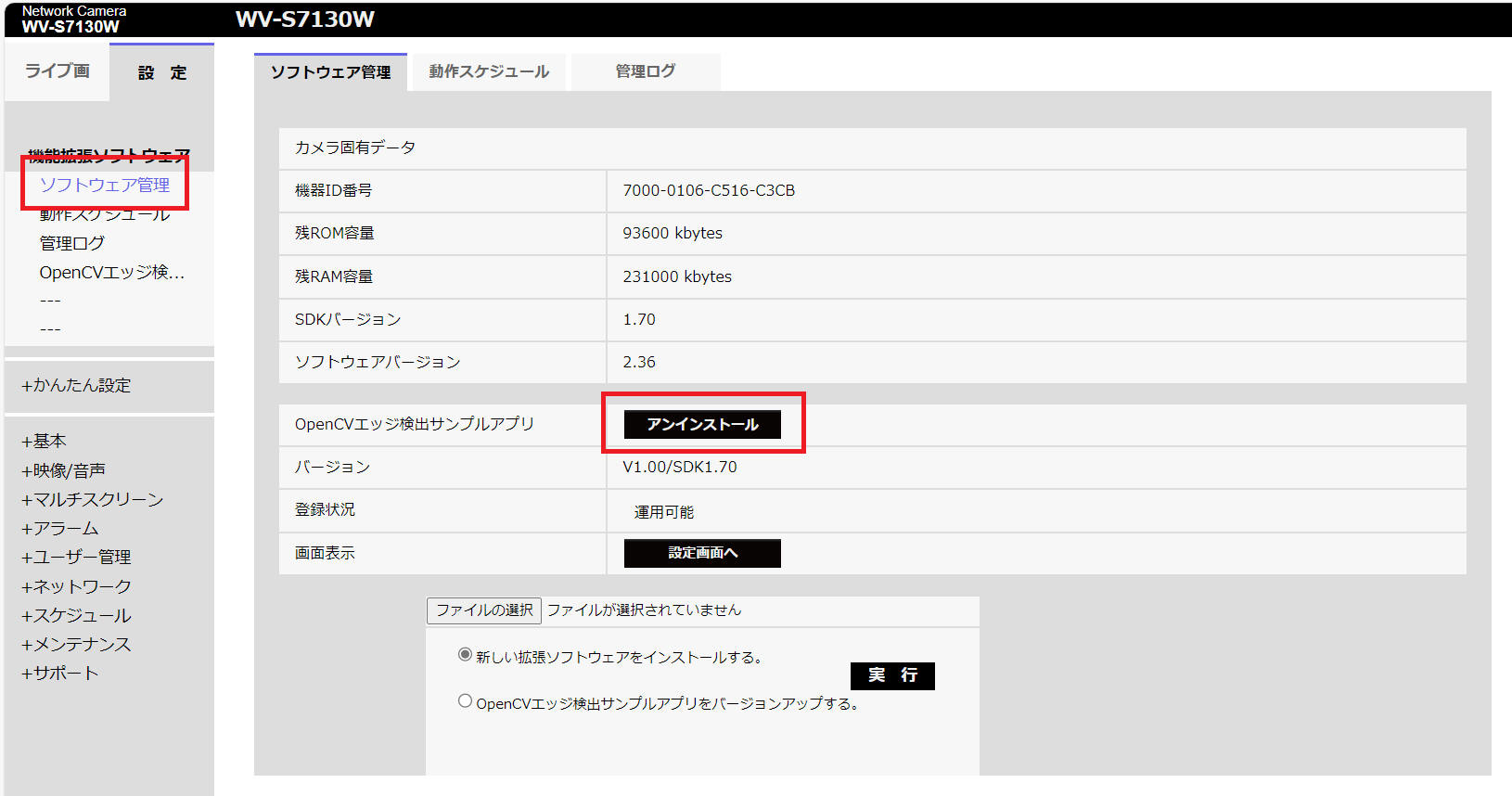Click the Network Camera logo text
1512x796 pixels.
(x=74, y=11)
